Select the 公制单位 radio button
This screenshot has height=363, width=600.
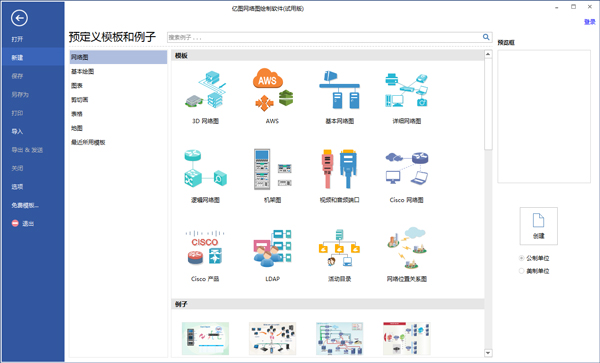(x=521, y=258)
